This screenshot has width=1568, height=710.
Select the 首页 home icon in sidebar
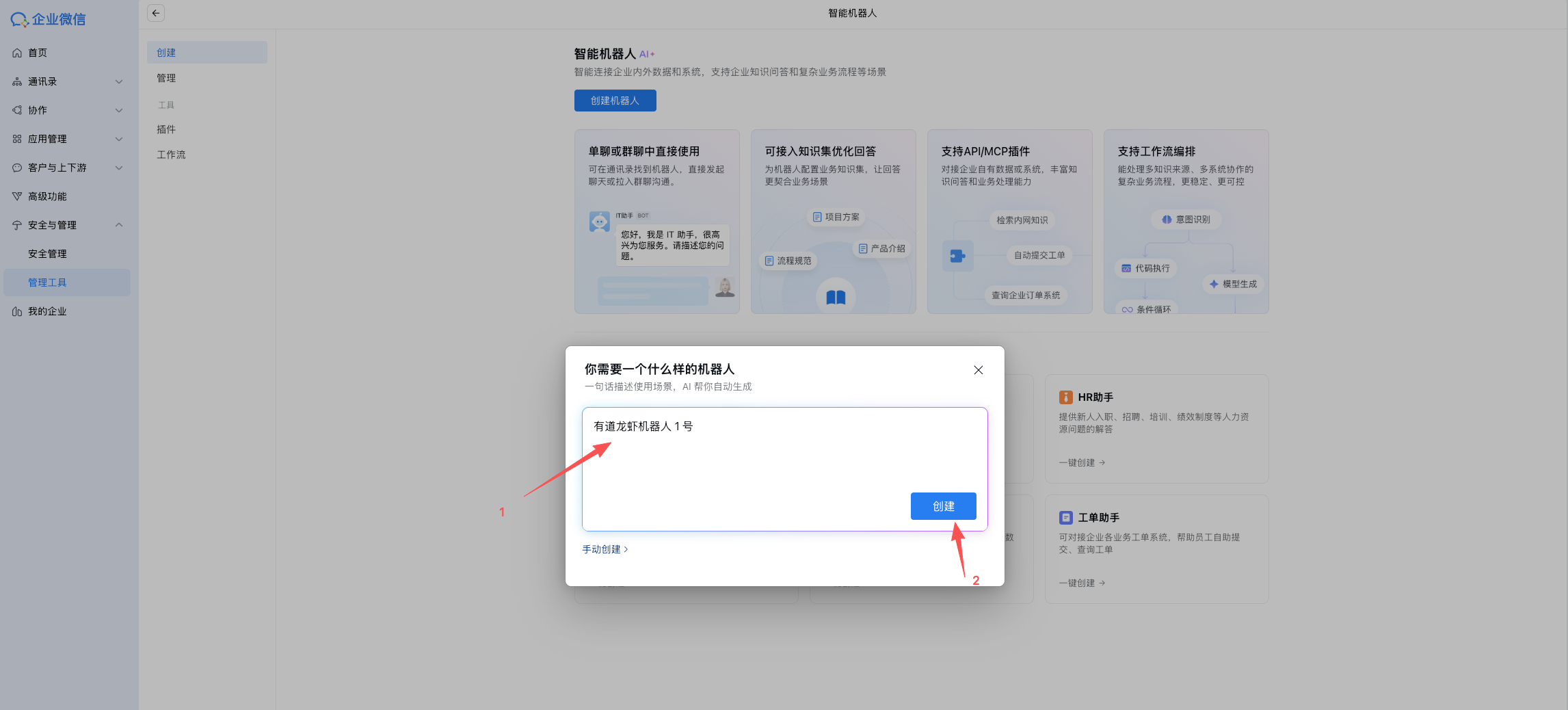tap(16, 52)
